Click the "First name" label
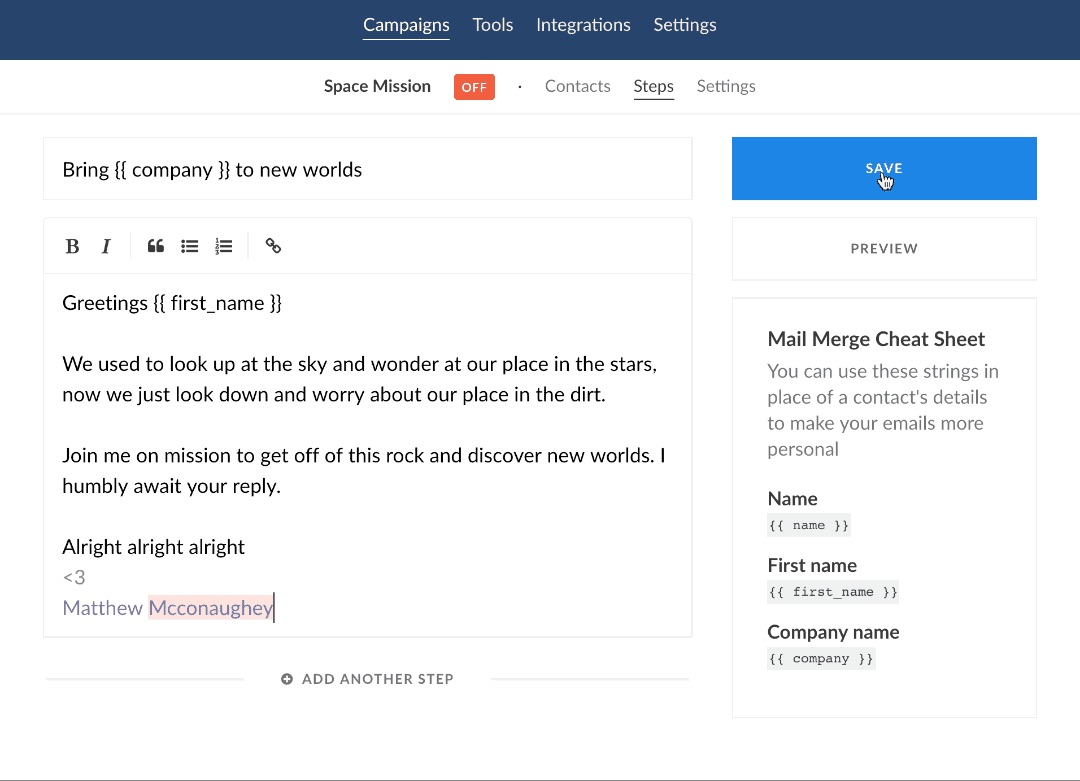Image resolution: width=1080 pixels, height=781 pixels. tap(812, 565)
